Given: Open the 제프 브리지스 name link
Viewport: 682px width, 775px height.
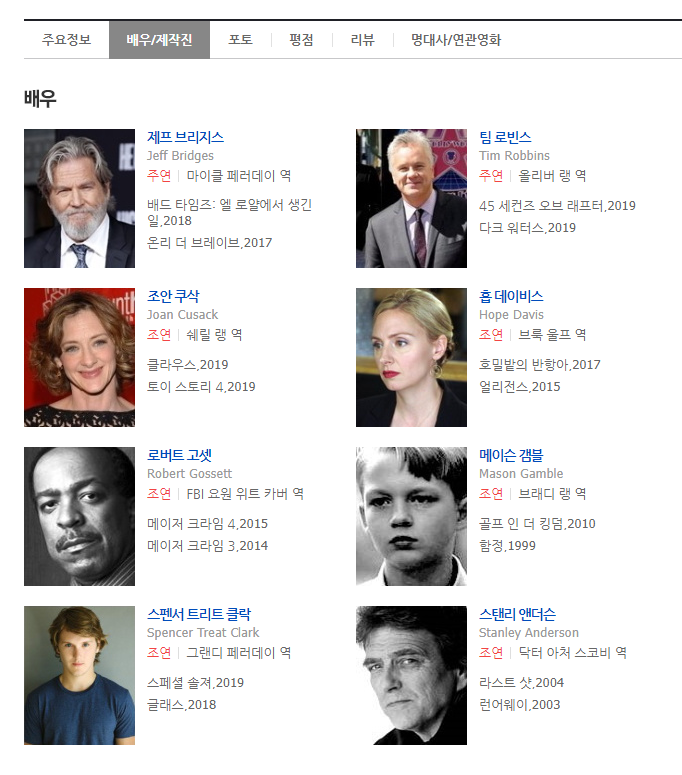Looking at the screenshot, I should click(185, 137).
